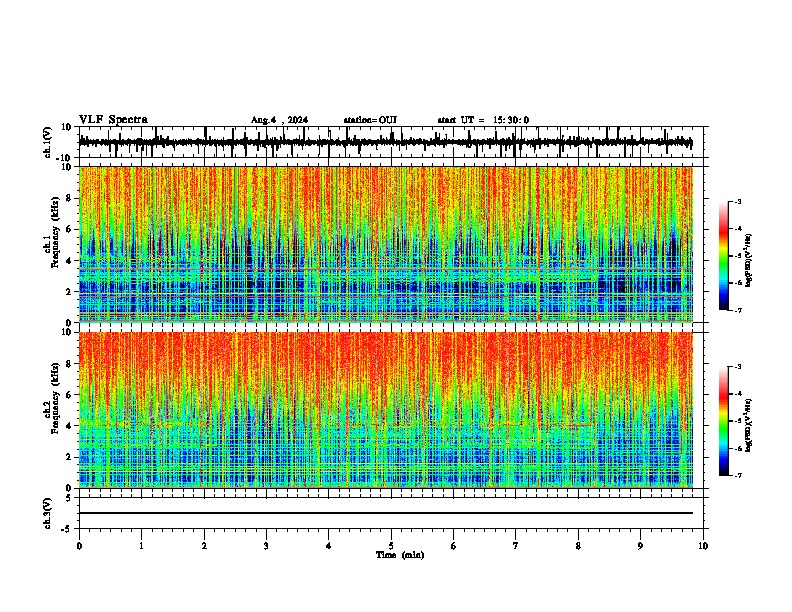Click the "9" tick on the Time axis
Viewport: 792px width, 612px height.
click(640, 546)
